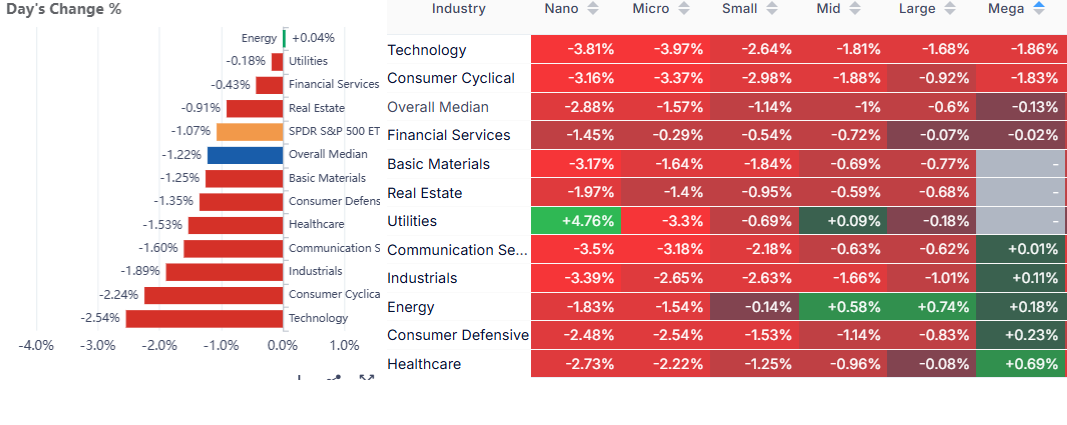Click the sort arrows beside Micro header
1067x425 pixels.
(684, 9)
